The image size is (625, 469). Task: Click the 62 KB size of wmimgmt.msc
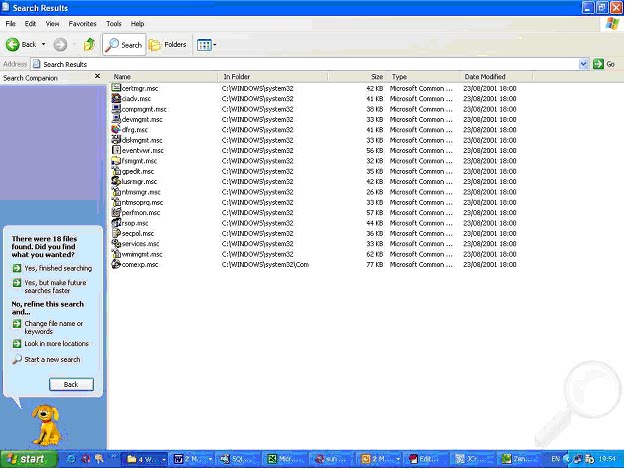[375, 254]
